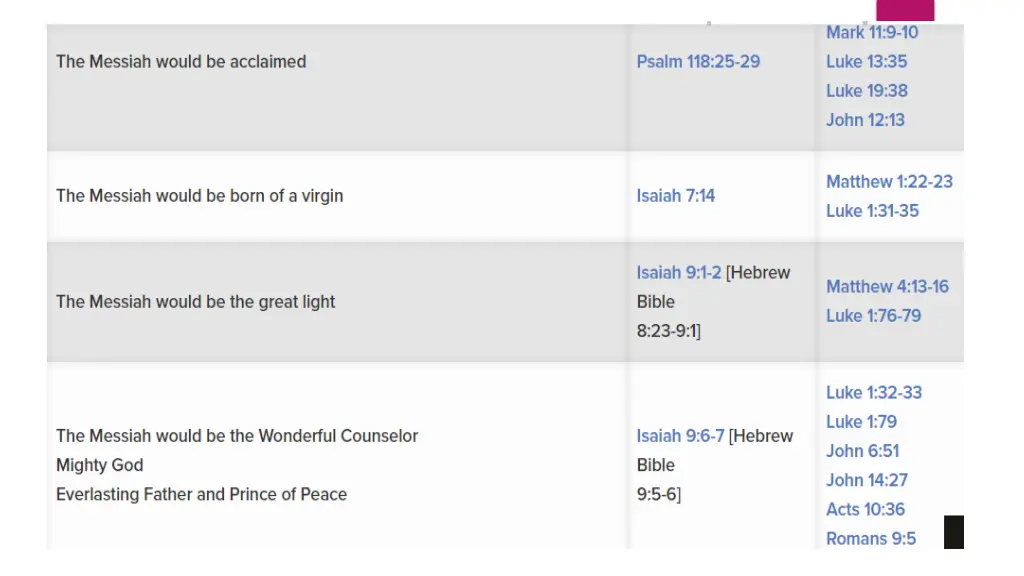This screenshot has width=1024, height=576.
Task: Click the Isaiah 9:1-2 link
Action: click(679, 272)
